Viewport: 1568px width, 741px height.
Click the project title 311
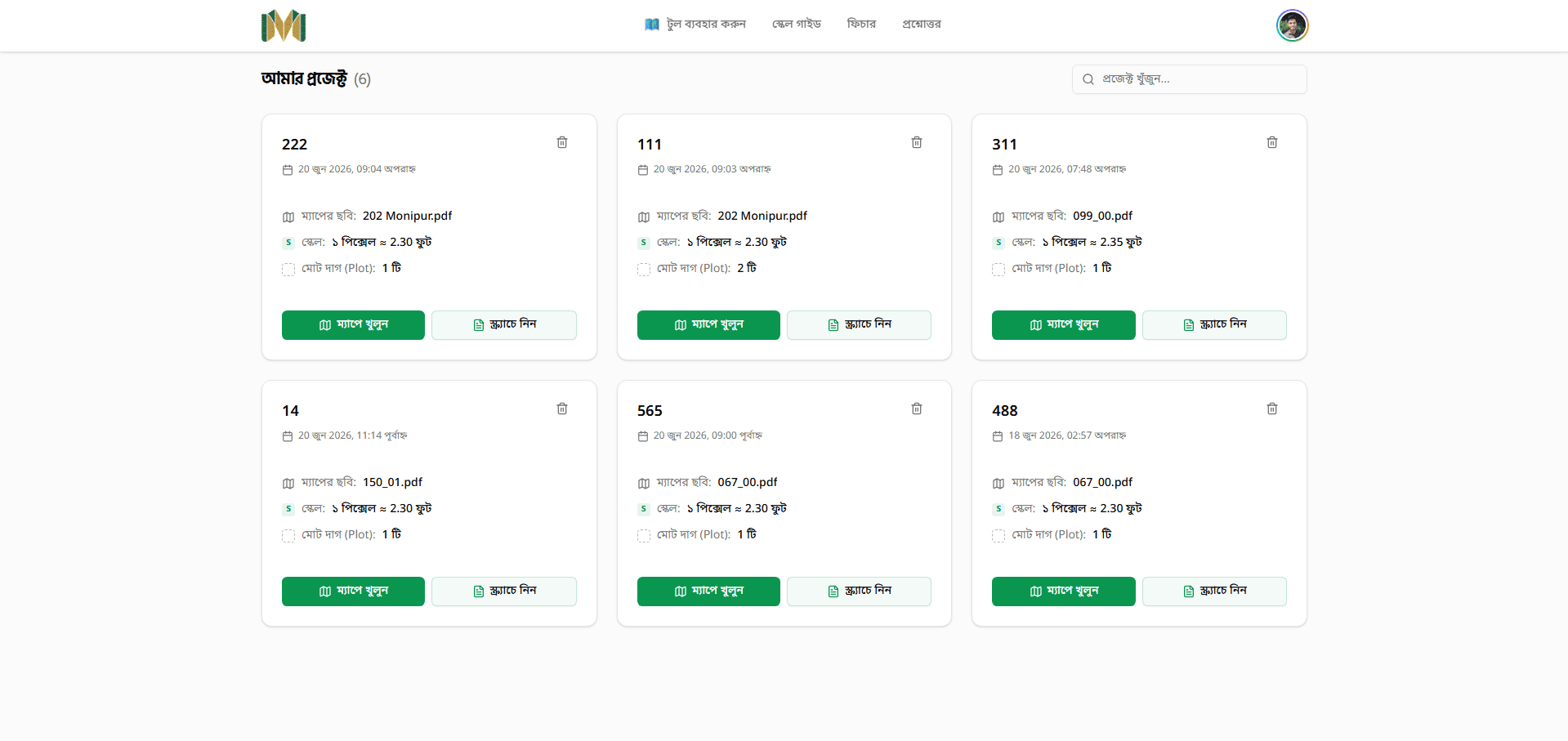(x=1004, y=145)
